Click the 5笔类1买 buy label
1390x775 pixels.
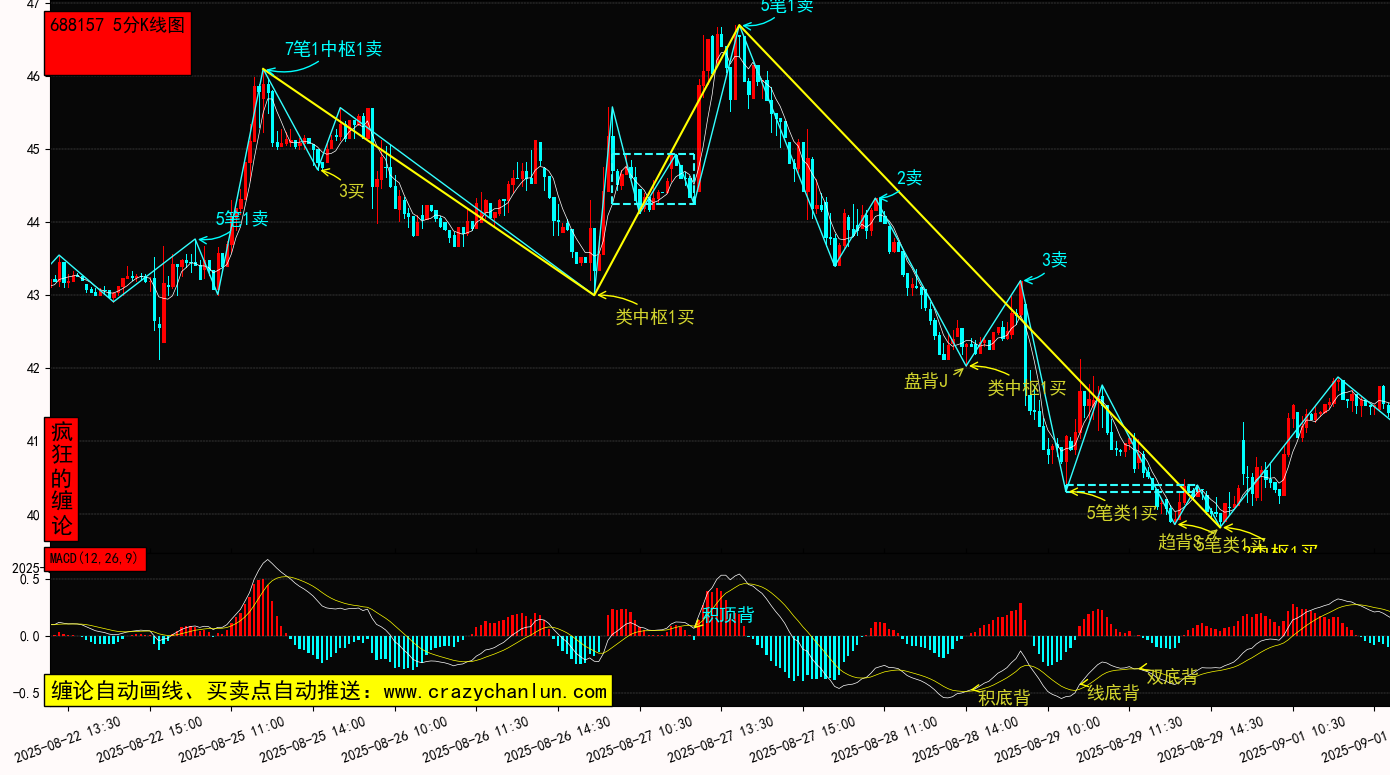(x=1122, y=513)
